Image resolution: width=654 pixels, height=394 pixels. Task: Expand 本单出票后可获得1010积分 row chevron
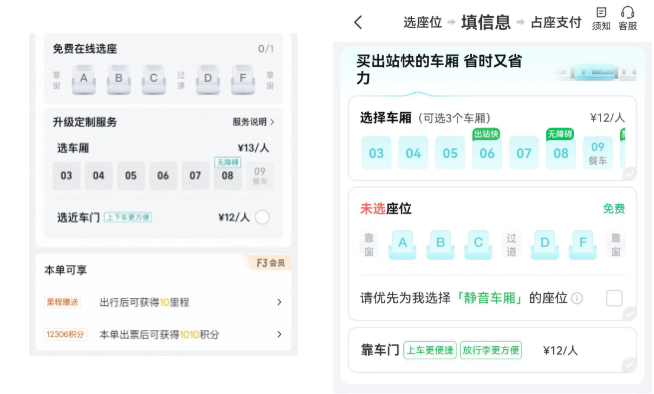(279, 334)
